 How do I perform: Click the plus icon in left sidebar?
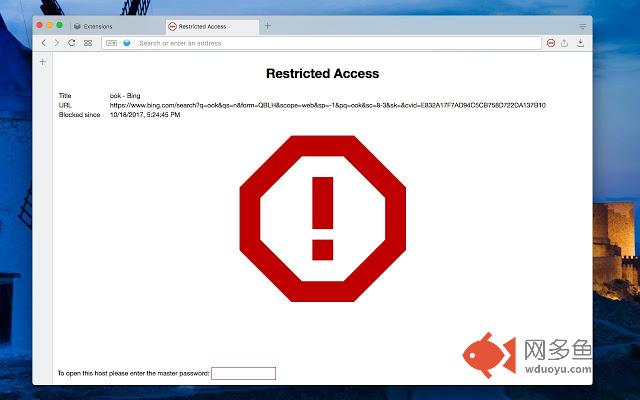[x=42, y=62]
